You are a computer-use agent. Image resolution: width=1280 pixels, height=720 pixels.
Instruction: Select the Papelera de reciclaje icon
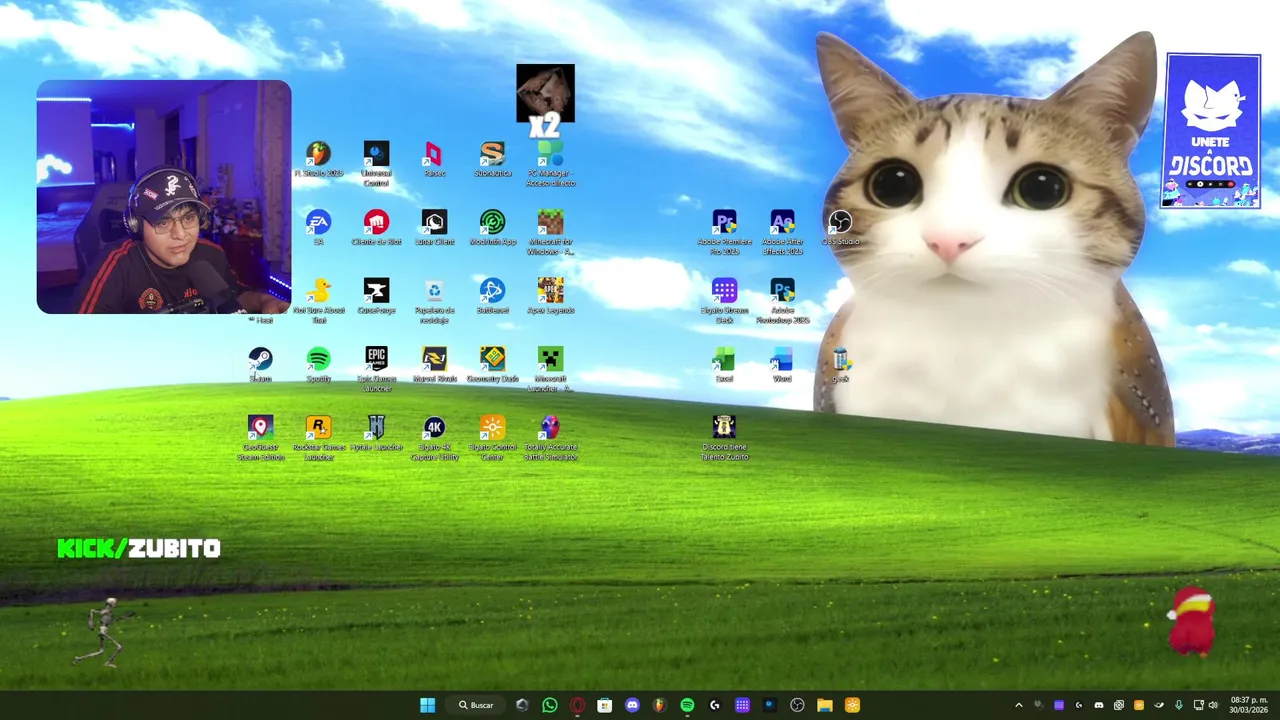pyautogui.click(x=434, y=301)
